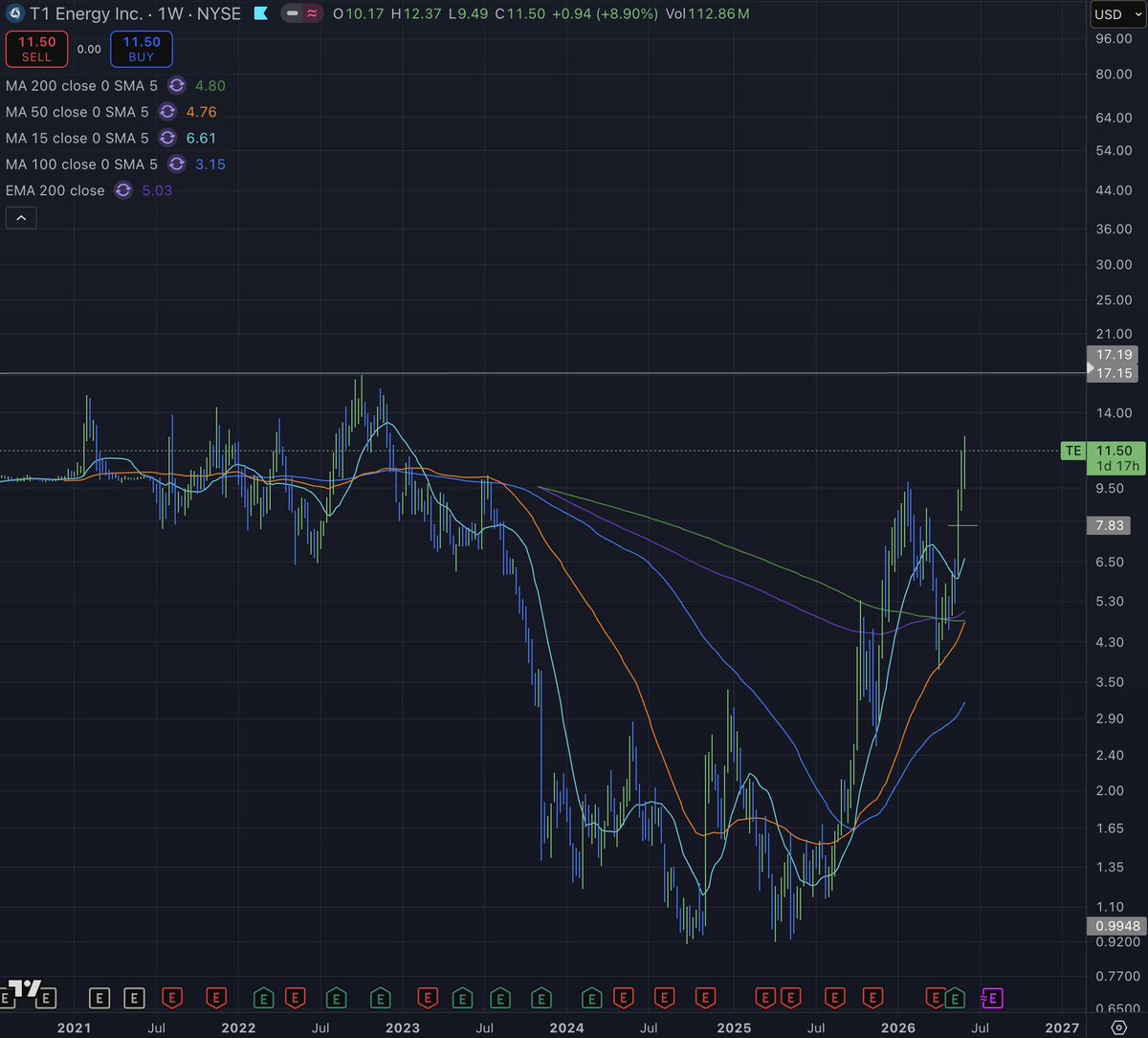Viewport: 1148px width, 1038px height.
Task: Select the EMA 200 close legend
Action: (55, 190)
